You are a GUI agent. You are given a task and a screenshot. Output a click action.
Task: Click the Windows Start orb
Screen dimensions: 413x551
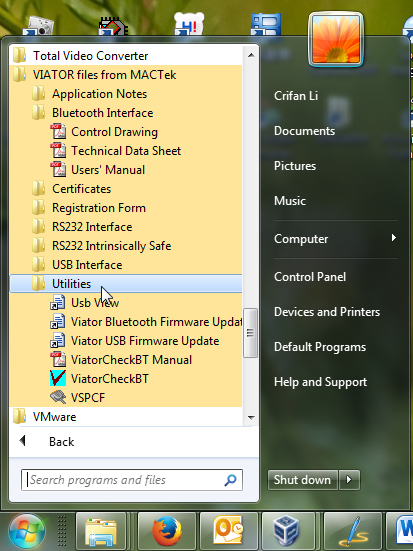click(x=27, y=532)
